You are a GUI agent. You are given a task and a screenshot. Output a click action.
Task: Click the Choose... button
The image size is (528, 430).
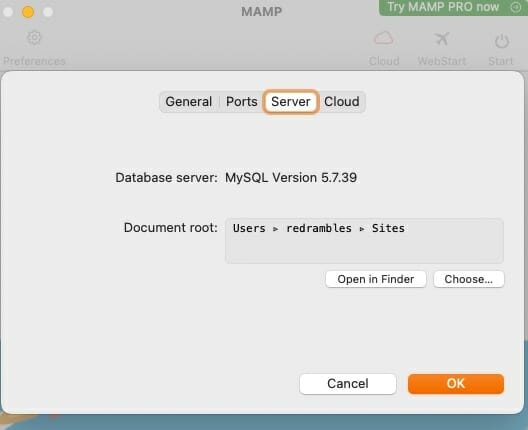point(469,279)
